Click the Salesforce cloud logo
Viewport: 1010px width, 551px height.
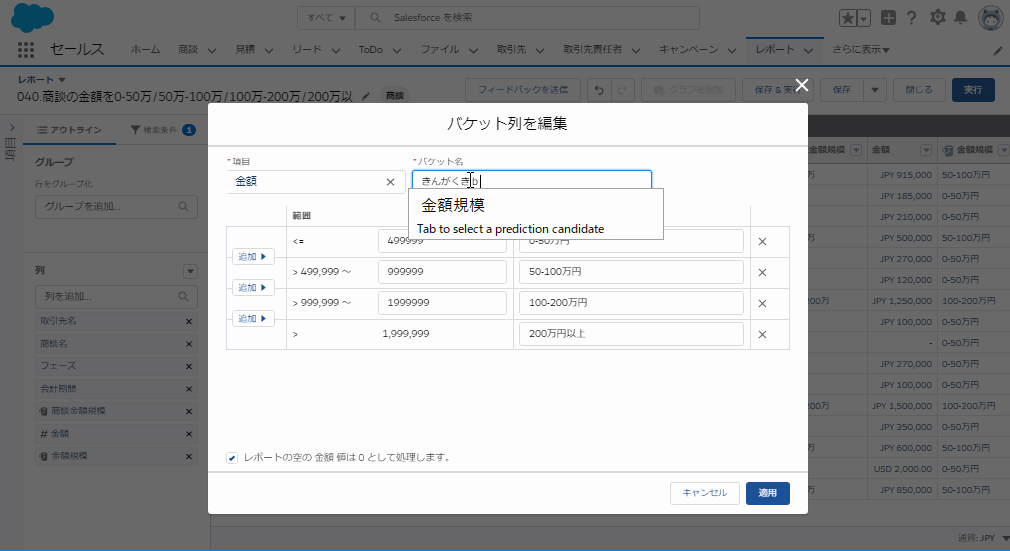point(32,17)
